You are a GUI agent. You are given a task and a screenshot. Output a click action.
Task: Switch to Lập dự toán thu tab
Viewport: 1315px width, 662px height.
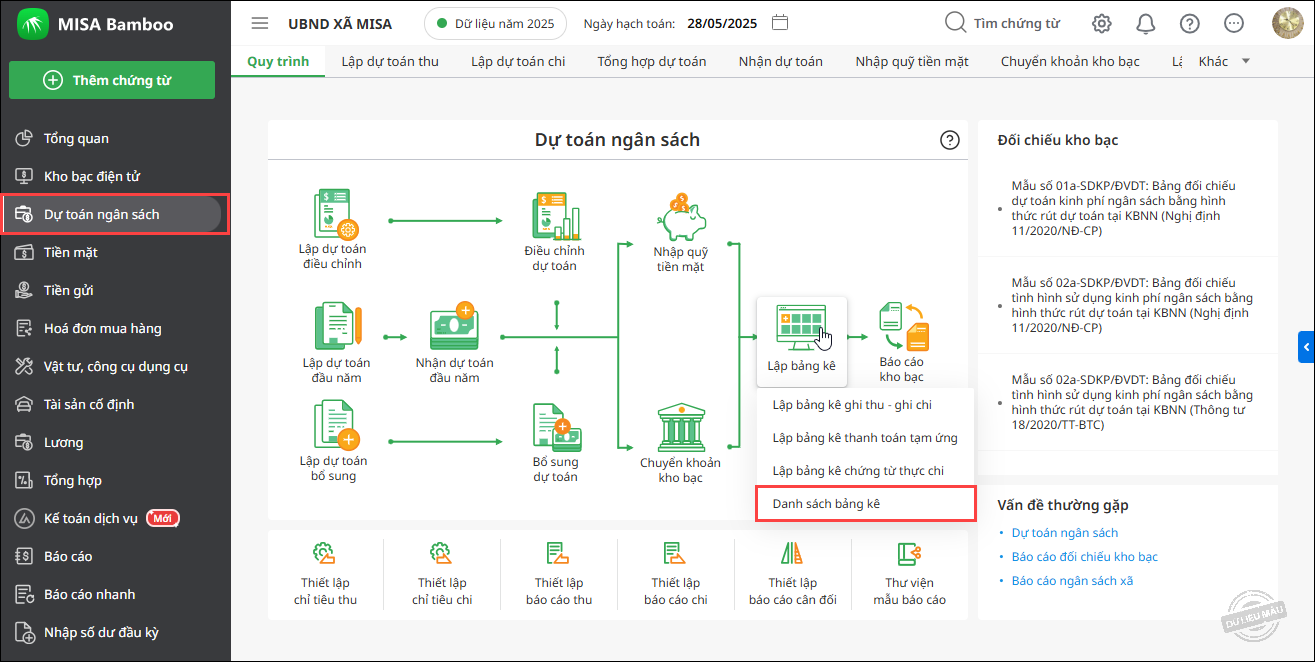point(390,61)
